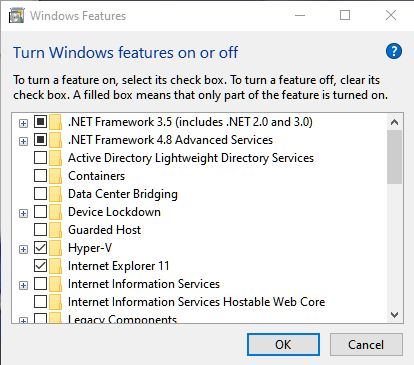Click the blue help question mark icon

pos(394,51)
